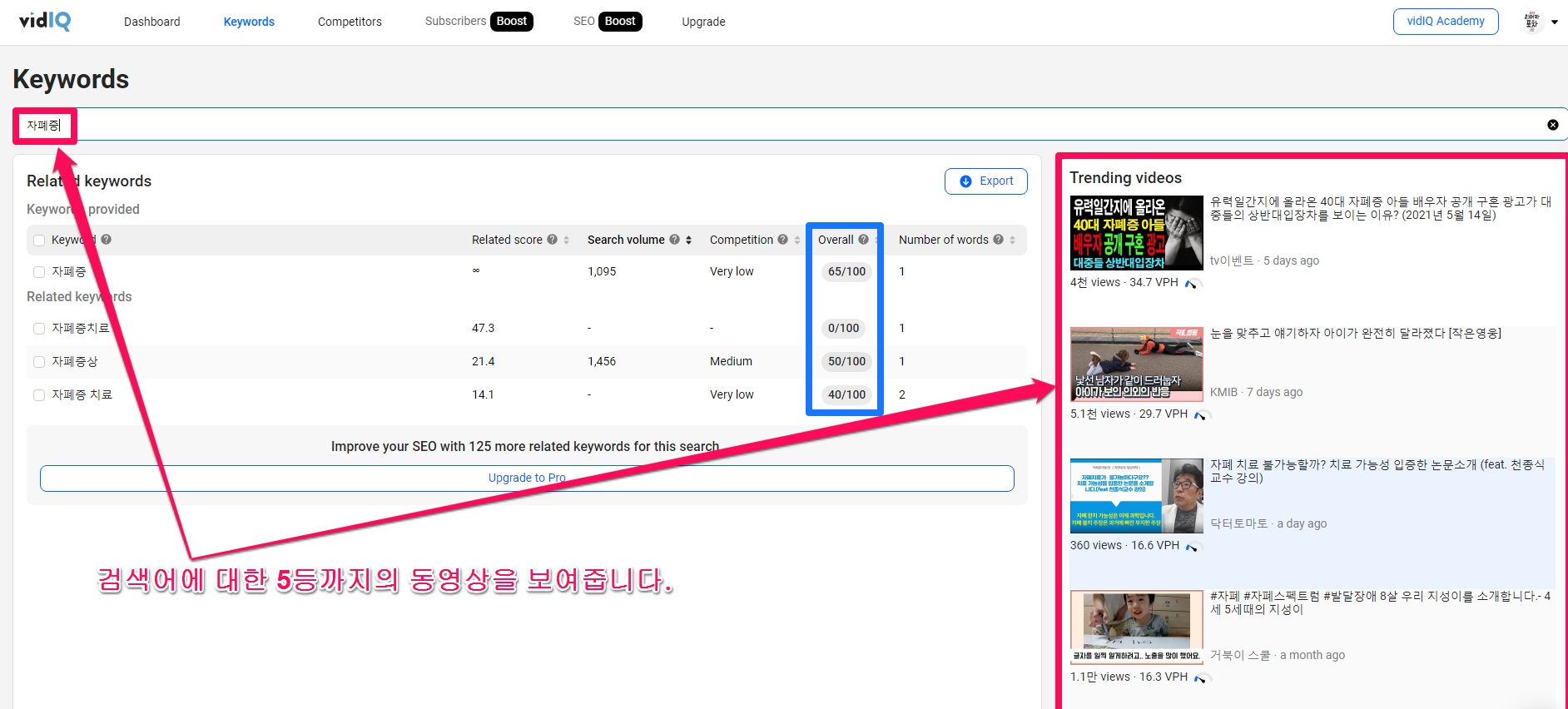Open the Subscribers Boost tab
The height and width of the screenshot is (709, 1568).
coord(479,21)
